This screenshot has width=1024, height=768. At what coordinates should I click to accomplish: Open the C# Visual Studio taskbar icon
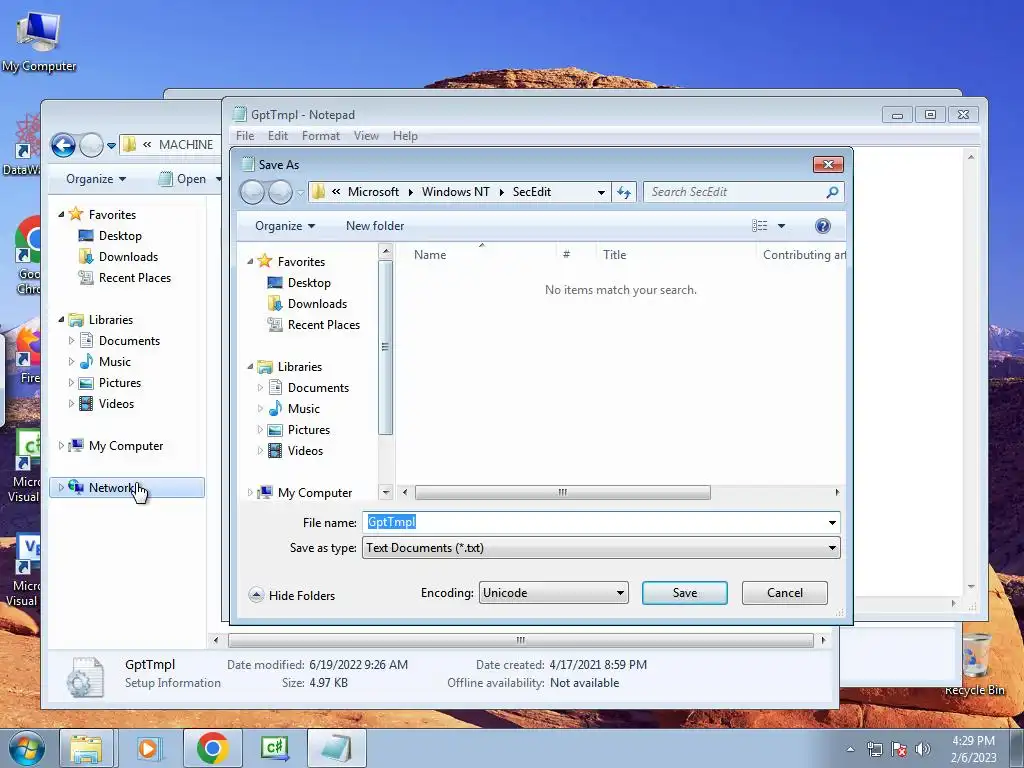click(274, 748)
